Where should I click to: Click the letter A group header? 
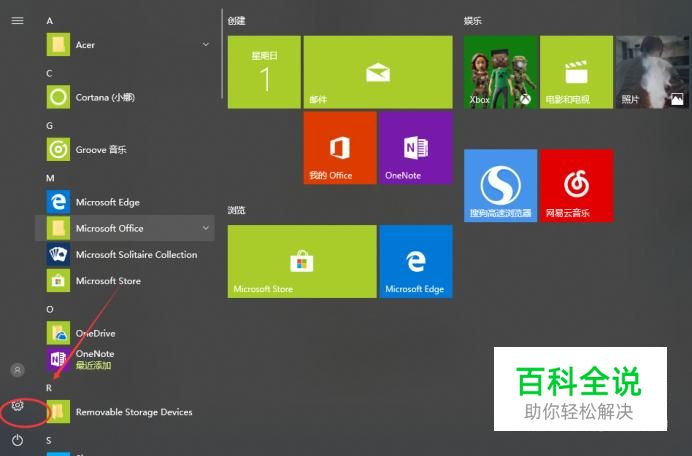49,21
